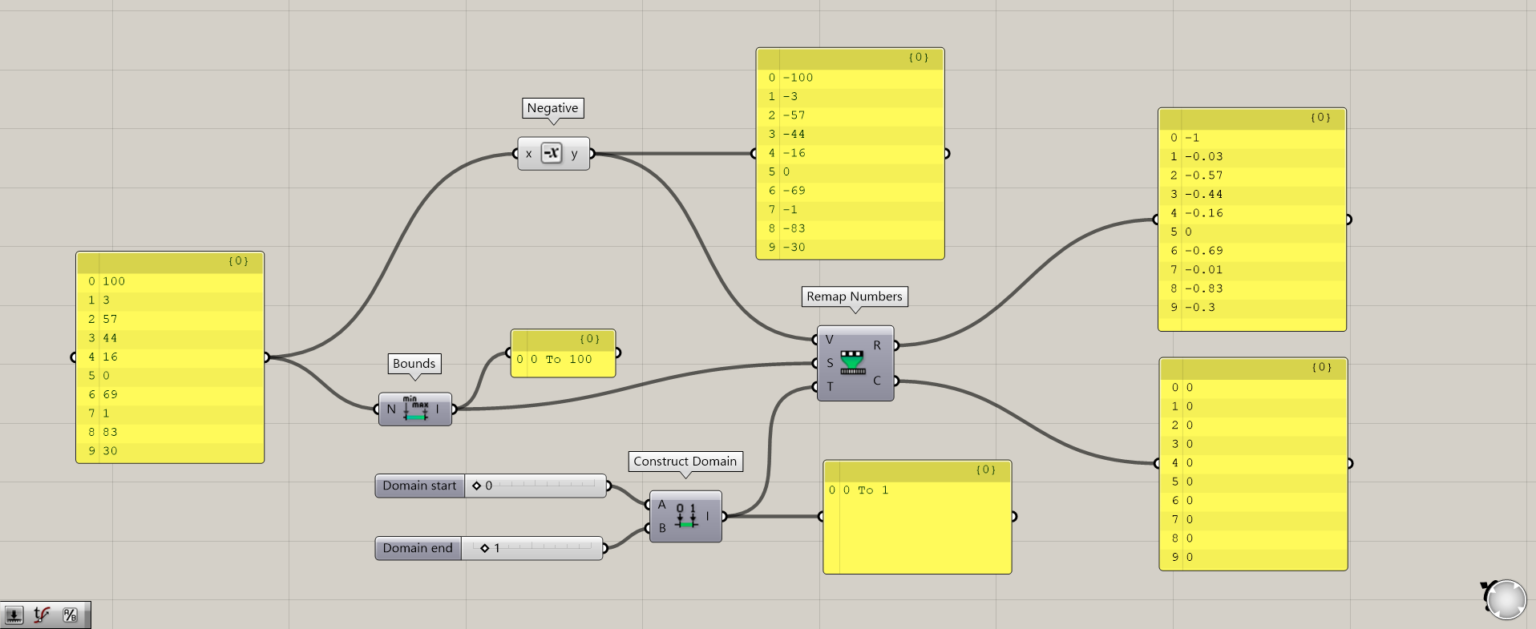Click the canvas navigation sphere at bottom right
This screenshot has height=629, width=1536.
pyautogui.click(x=1504, y=598)
